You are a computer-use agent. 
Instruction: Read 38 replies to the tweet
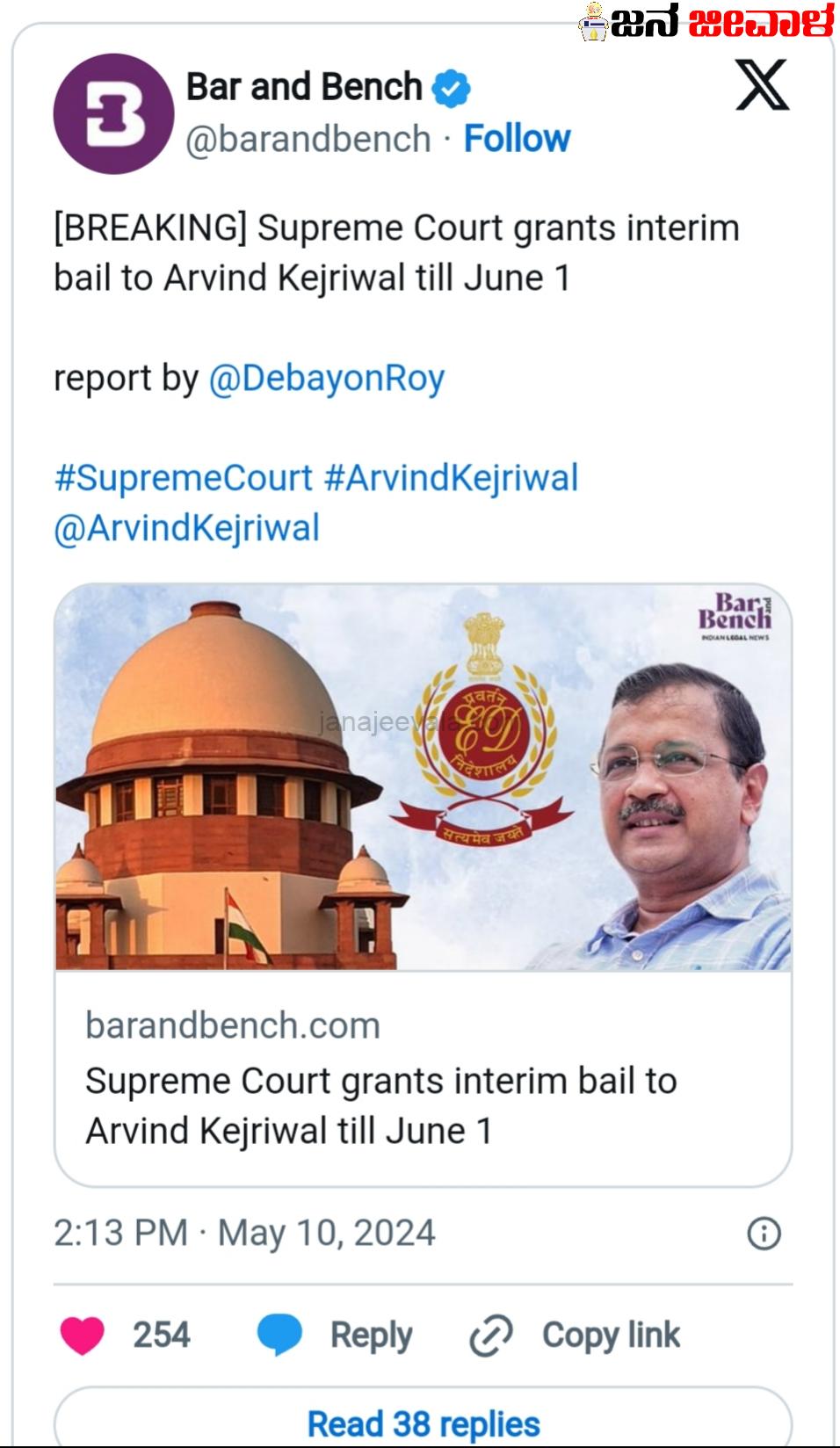(423, 1423)
